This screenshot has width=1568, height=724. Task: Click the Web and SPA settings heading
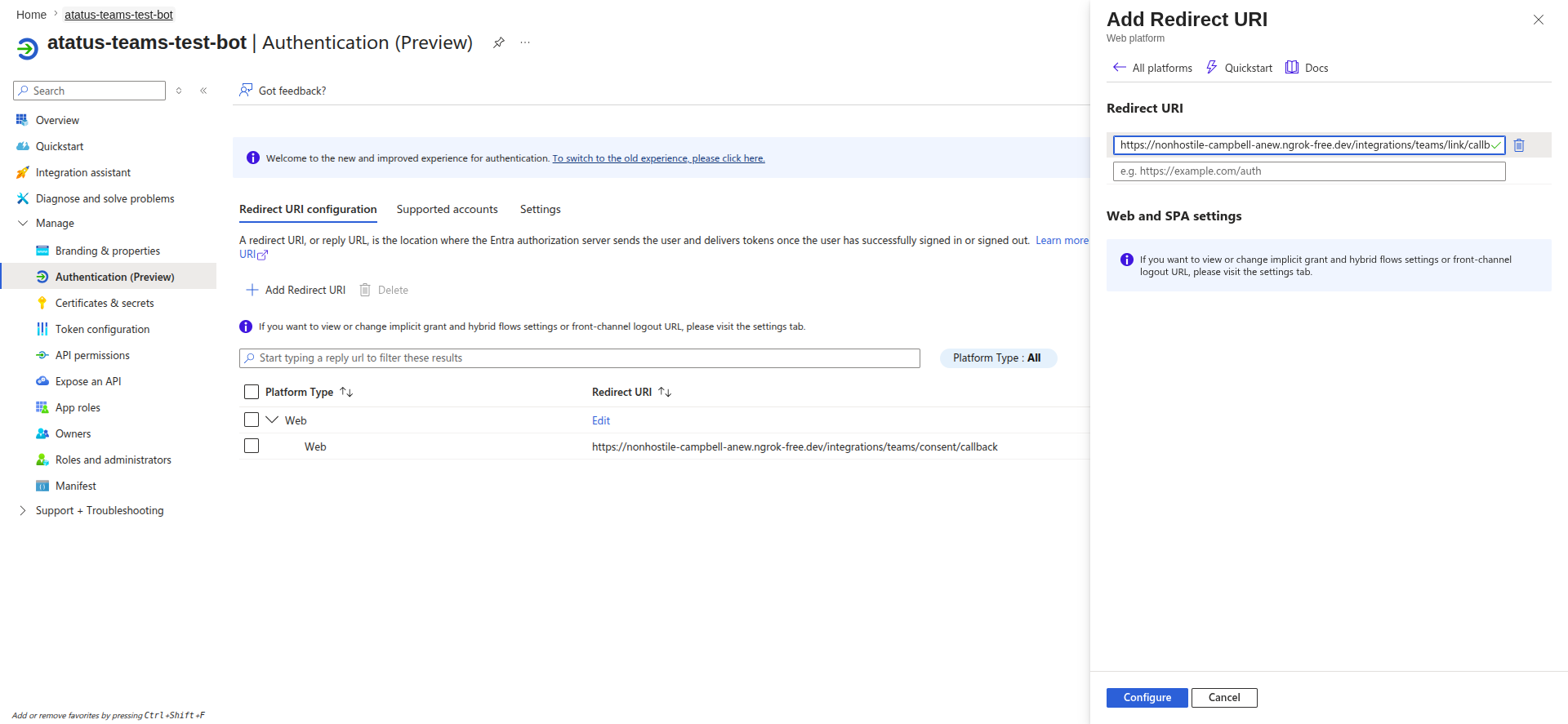click(x=1174, y=215)
